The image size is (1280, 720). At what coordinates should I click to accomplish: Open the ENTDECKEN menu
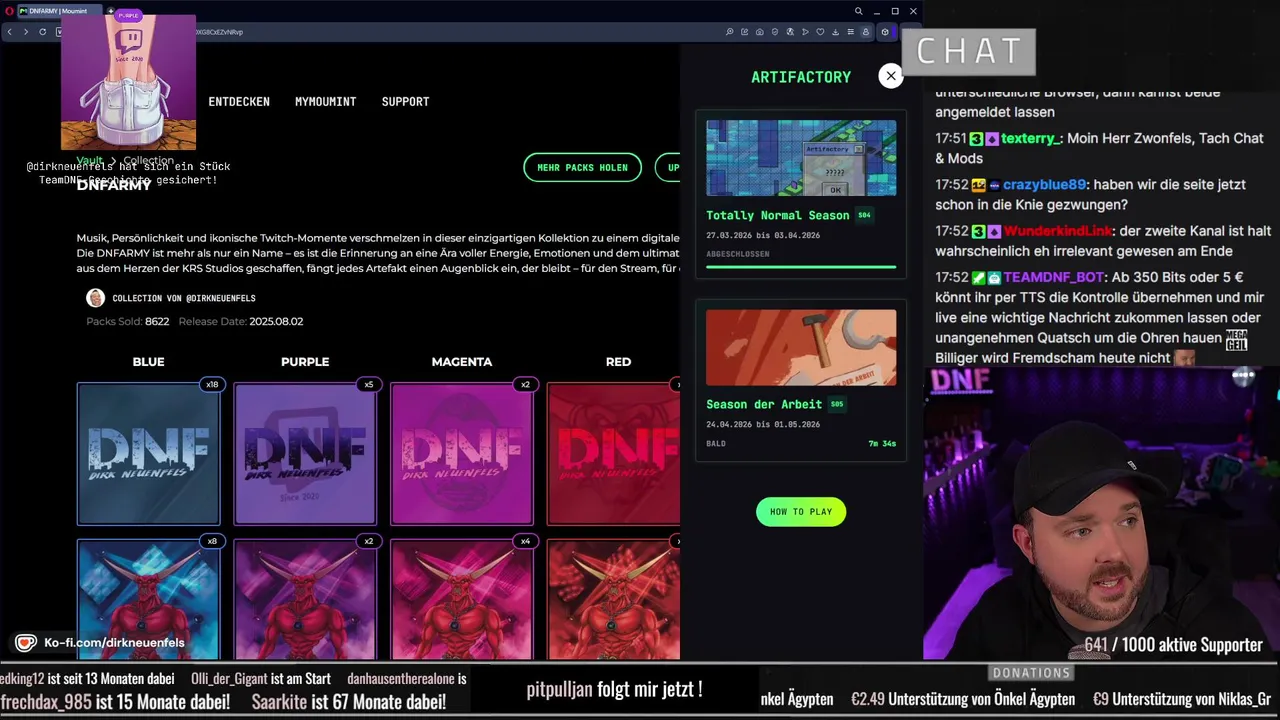coord(239,102)
